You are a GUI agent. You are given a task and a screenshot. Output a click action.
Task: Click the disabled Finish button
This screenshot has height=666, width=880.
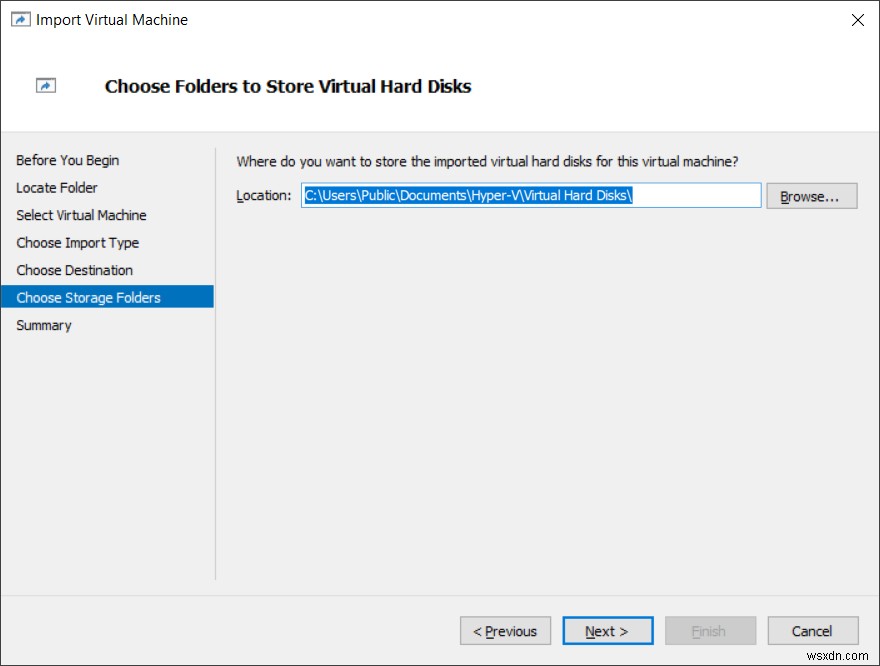(x=710, y=631)
